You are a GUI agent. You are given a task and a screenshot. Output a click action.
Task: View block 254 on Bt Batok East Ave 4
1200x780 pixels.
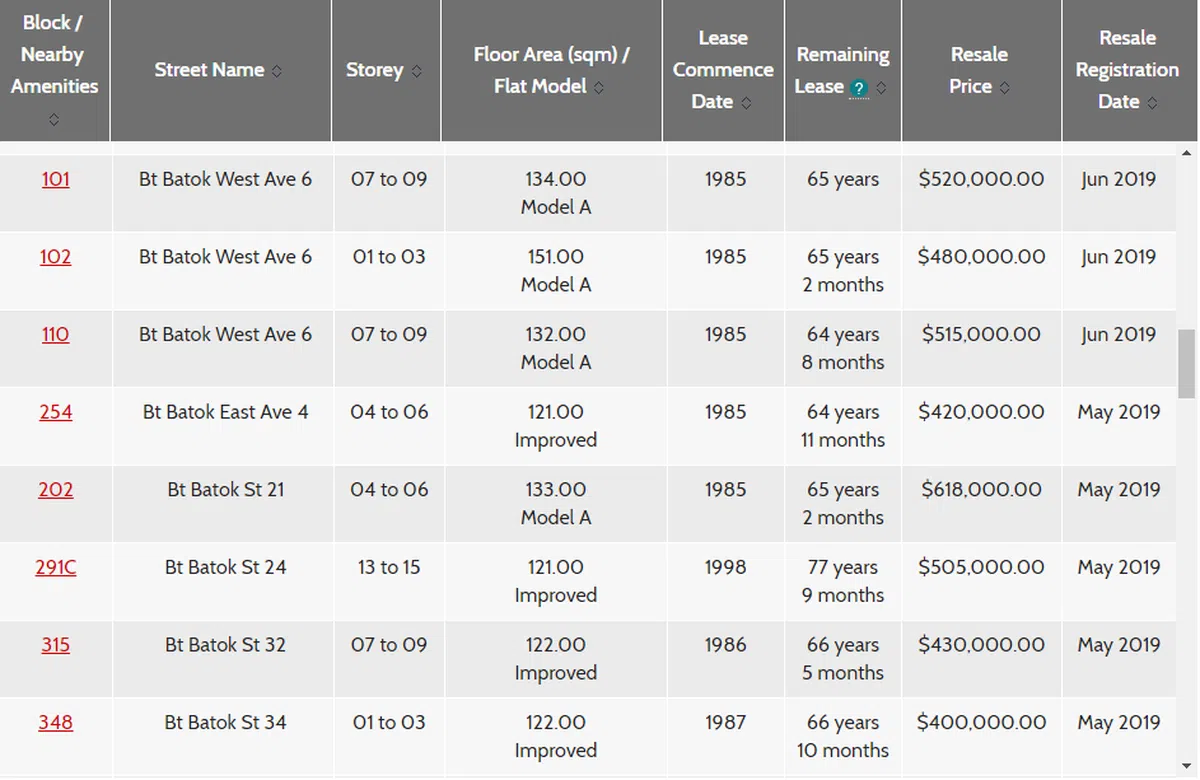coord(56,412)
